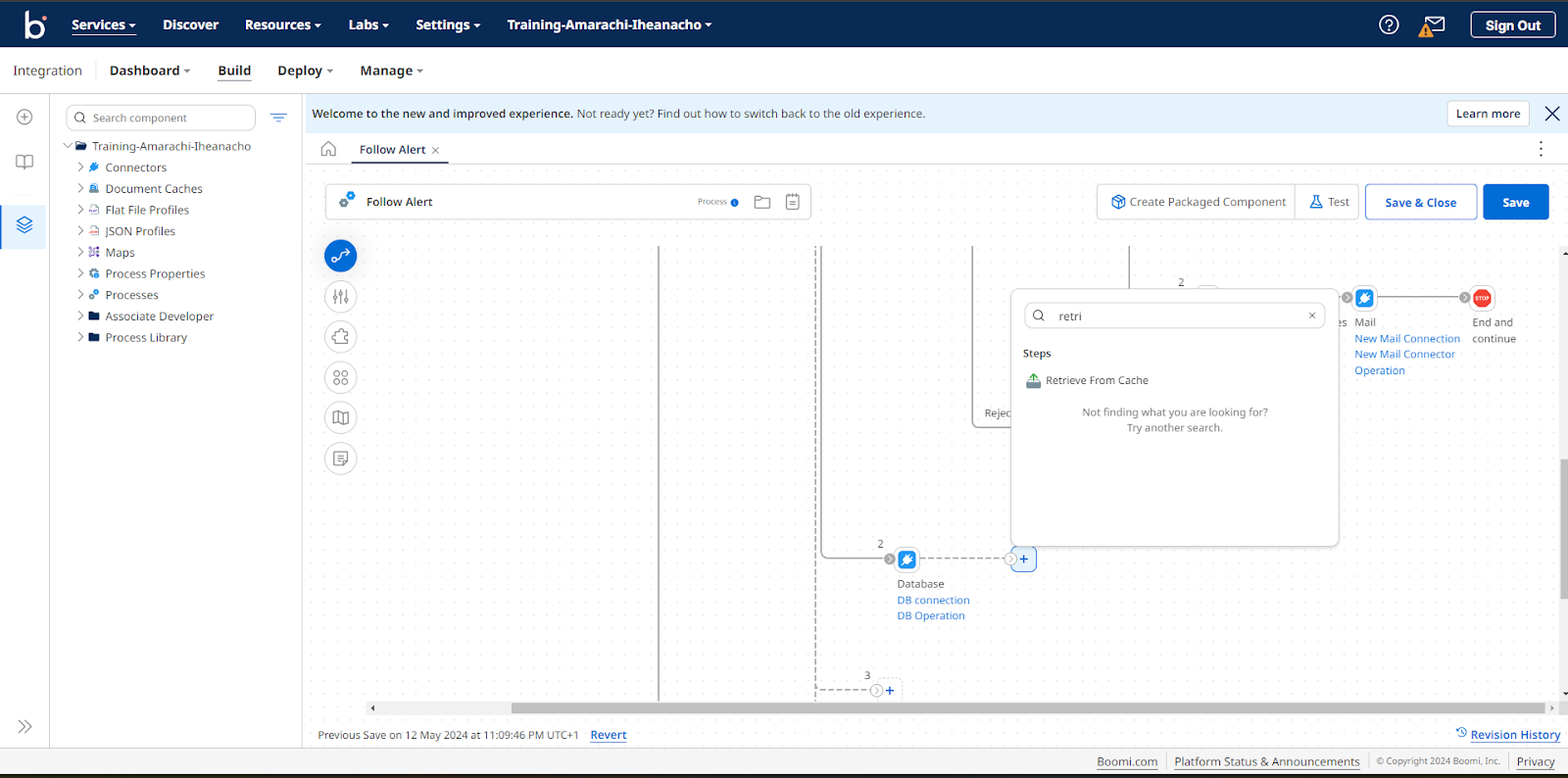This screenshot has width=1568, height=778.
Task: Open the note shape palette icon
Action: click(x=340, y=459)
